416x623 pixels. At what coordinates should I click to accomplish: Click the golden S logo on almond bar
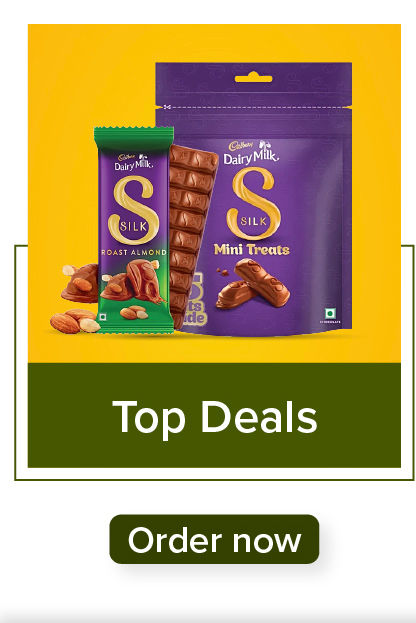pyautogui.click(x=134, y=210)
